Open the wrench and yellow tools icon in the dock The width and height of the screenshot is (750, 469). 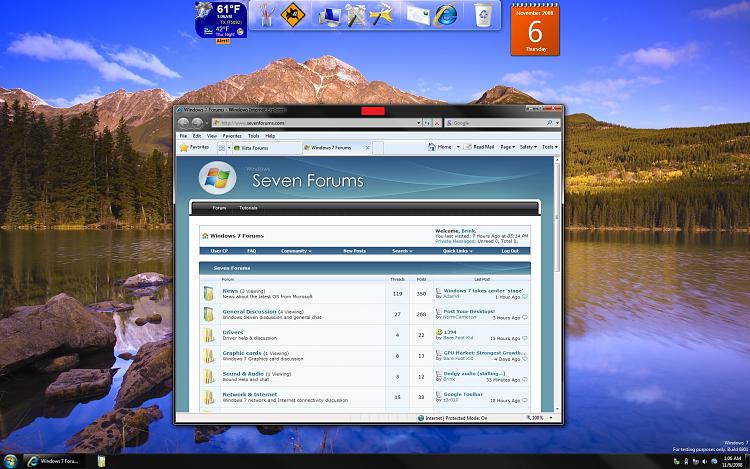381,14
